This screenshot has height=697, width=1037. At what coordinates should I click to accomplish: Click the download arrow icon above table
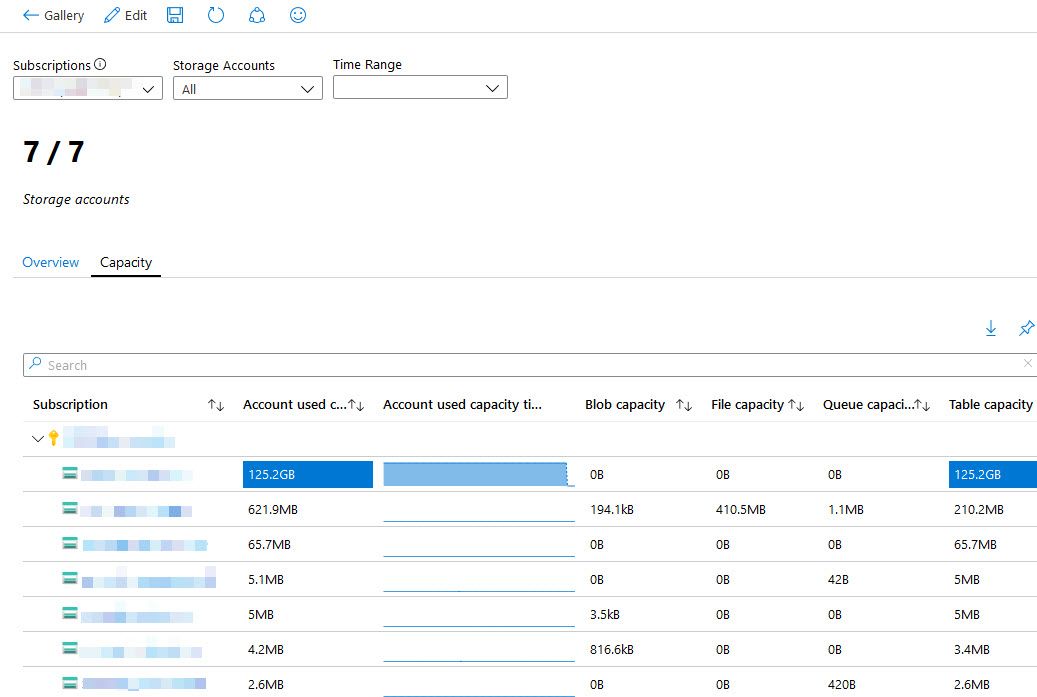click(x=991, y=328)
